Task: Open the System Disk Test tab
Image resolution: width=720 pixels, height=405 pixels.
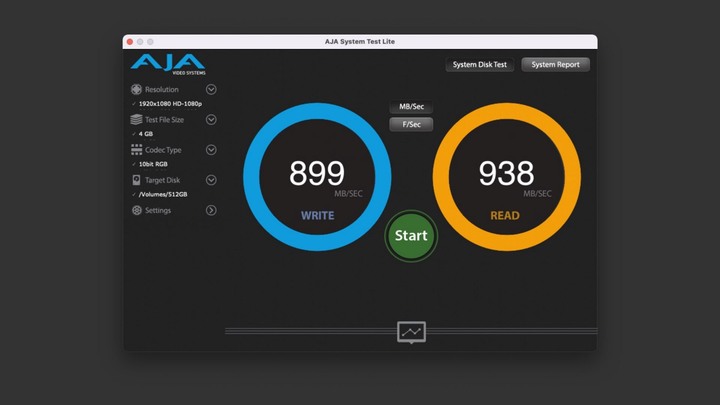Action: [x=480, y=65]
